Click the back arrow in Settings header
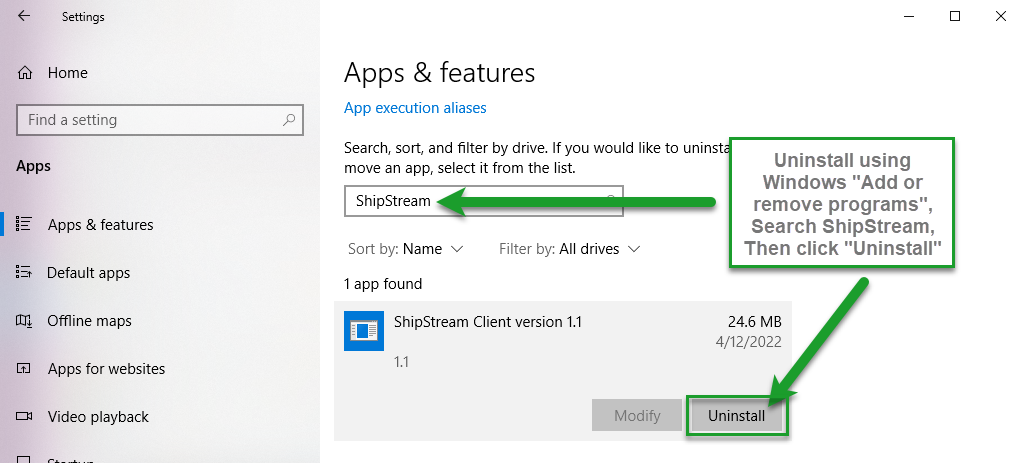 pyautogui.click(x=24, y=17)
